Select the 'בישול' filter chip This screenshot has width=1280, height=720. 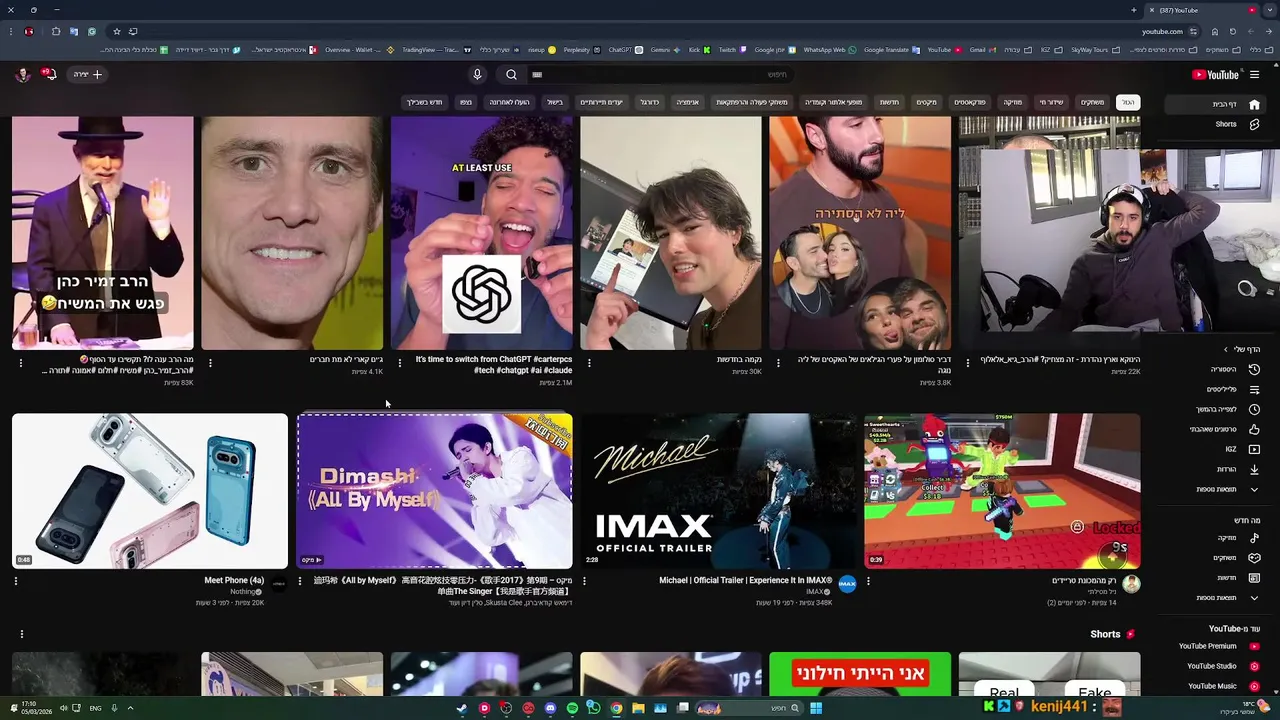(555, 102)
